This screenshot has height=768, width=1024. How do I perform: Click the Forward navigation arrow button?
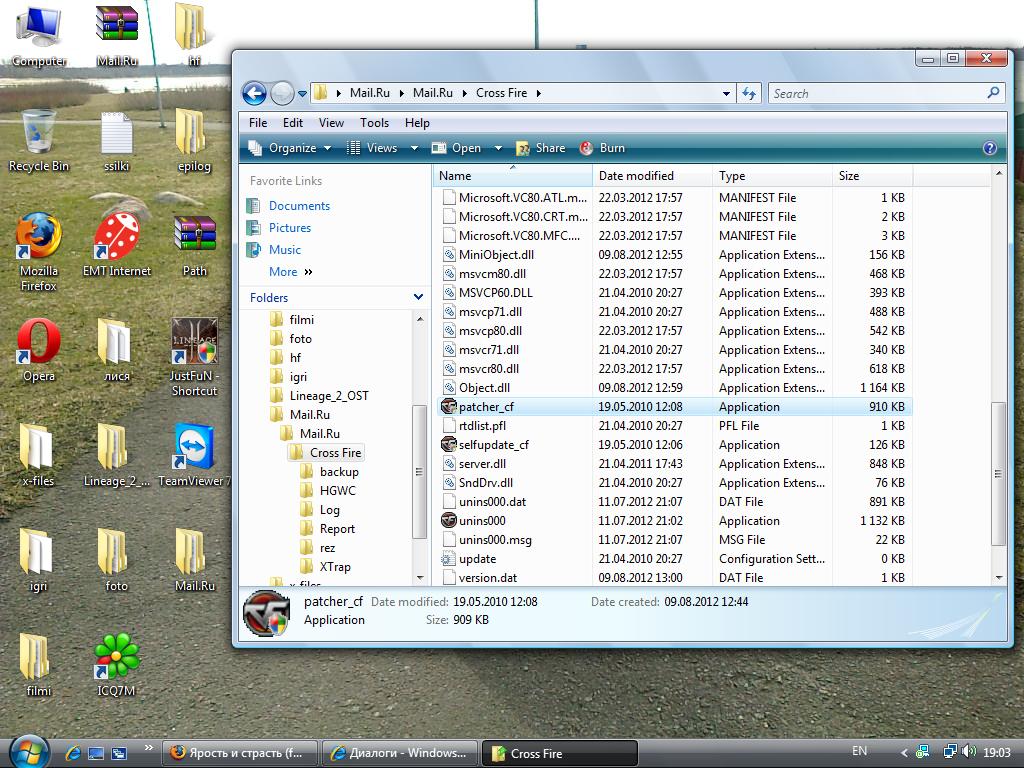282,93
